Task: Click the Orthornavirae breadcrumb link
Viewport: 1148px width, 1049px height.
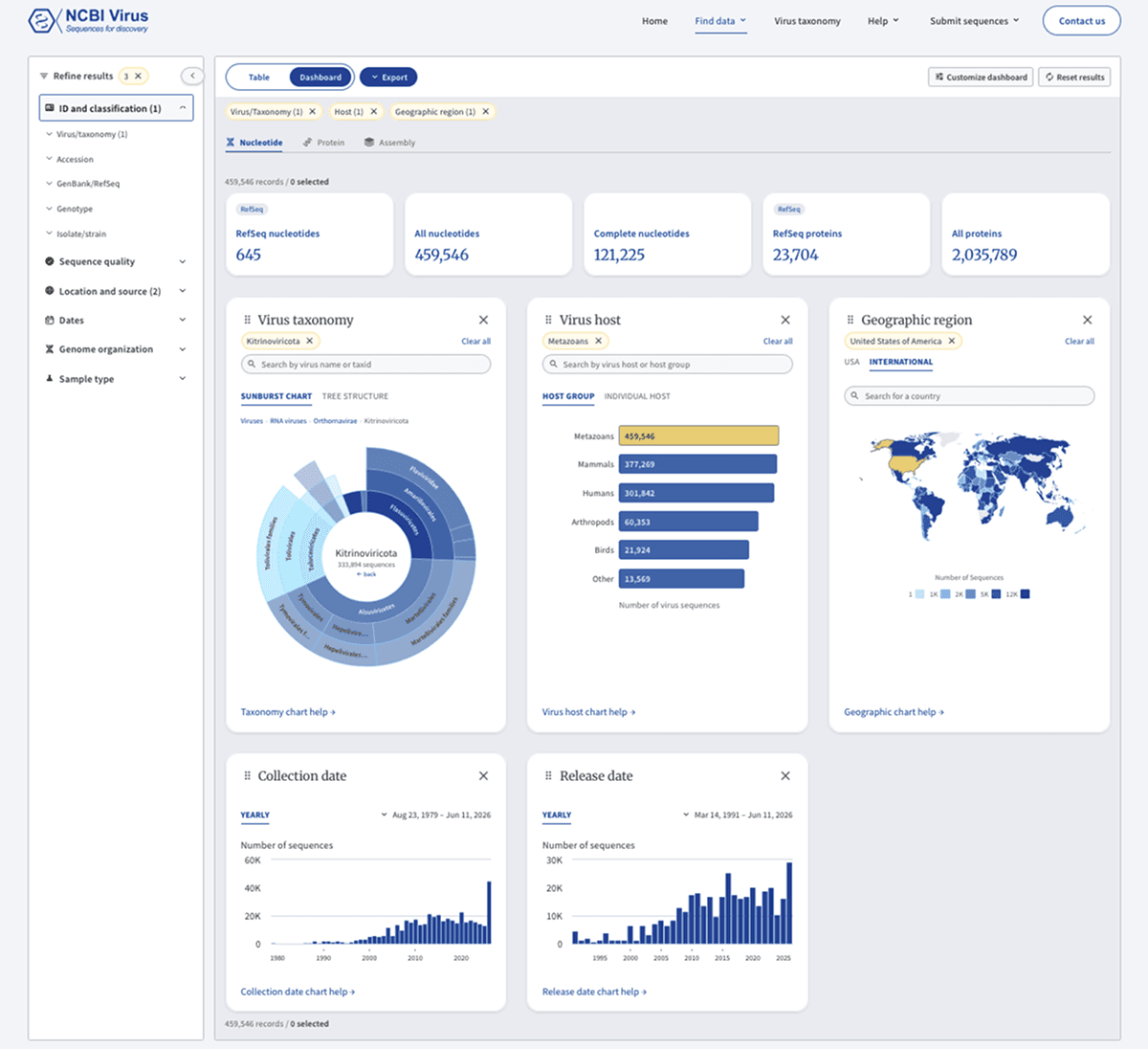Action: [x=335, y=421]
